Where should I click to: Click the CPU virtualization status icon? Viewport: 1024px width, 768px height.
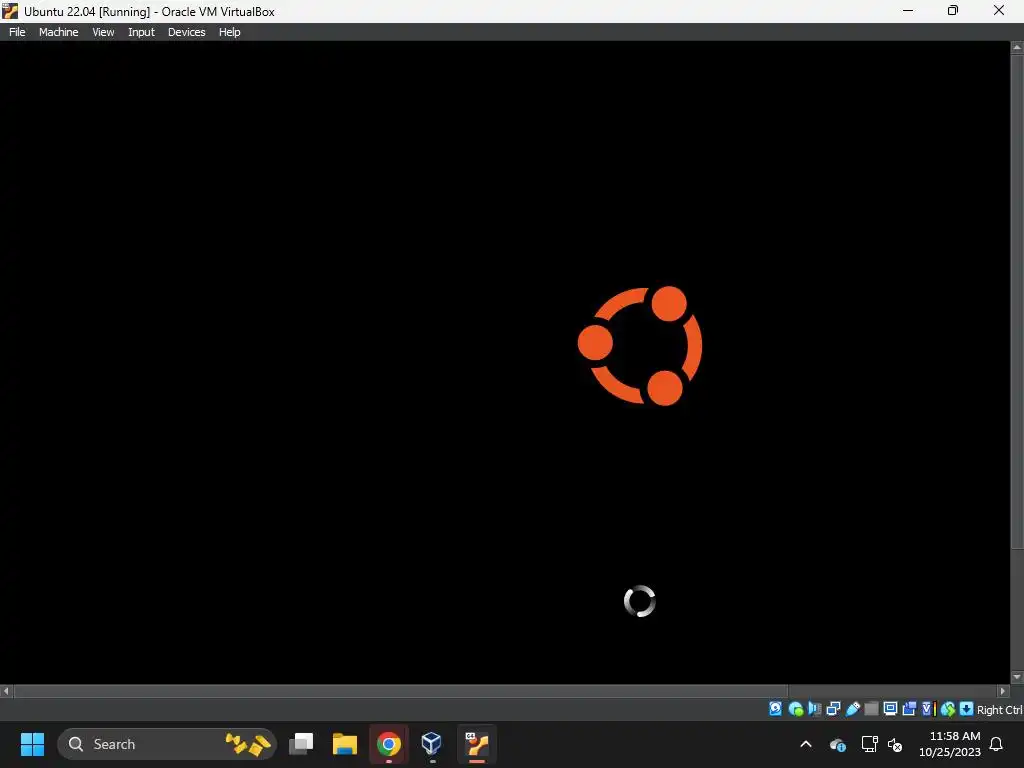928,709
